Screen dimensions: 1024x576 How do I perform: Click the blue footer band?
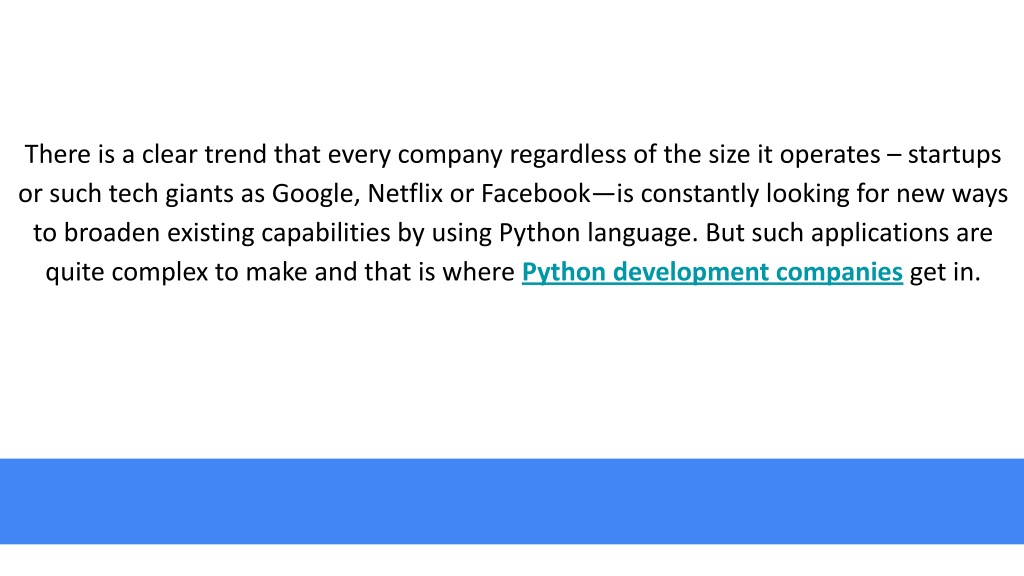(512, 501)
